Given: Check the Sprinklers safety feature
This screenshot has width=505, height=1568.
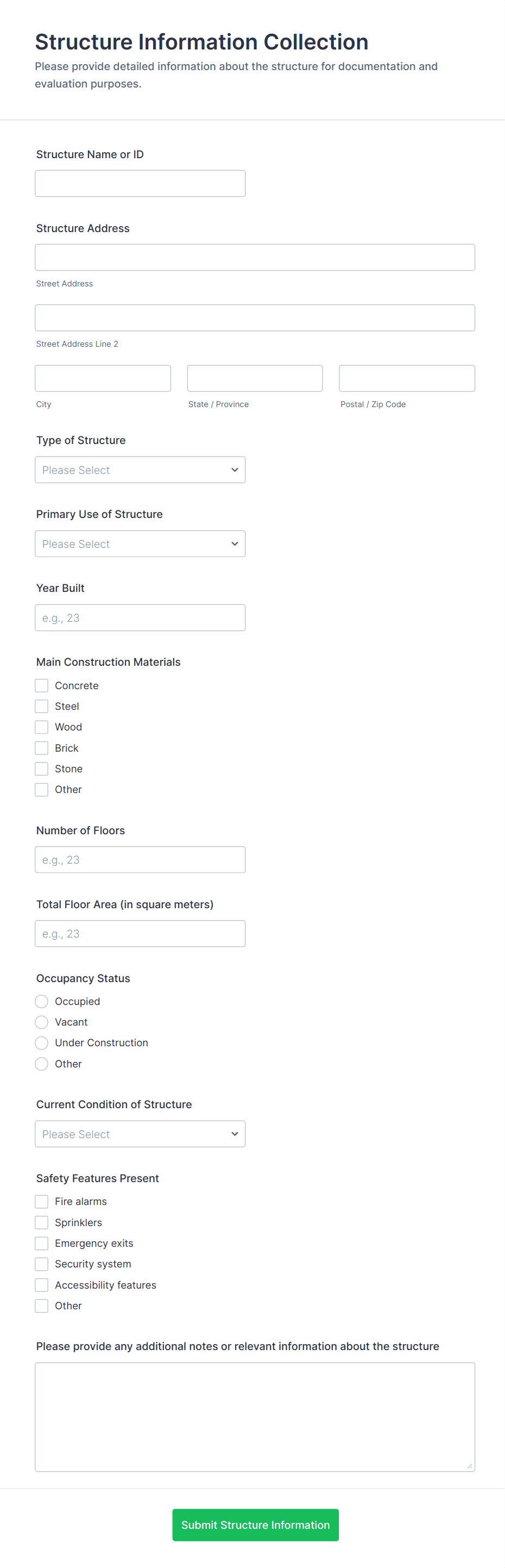Looking at the screenshot, I should (41, 1222).
